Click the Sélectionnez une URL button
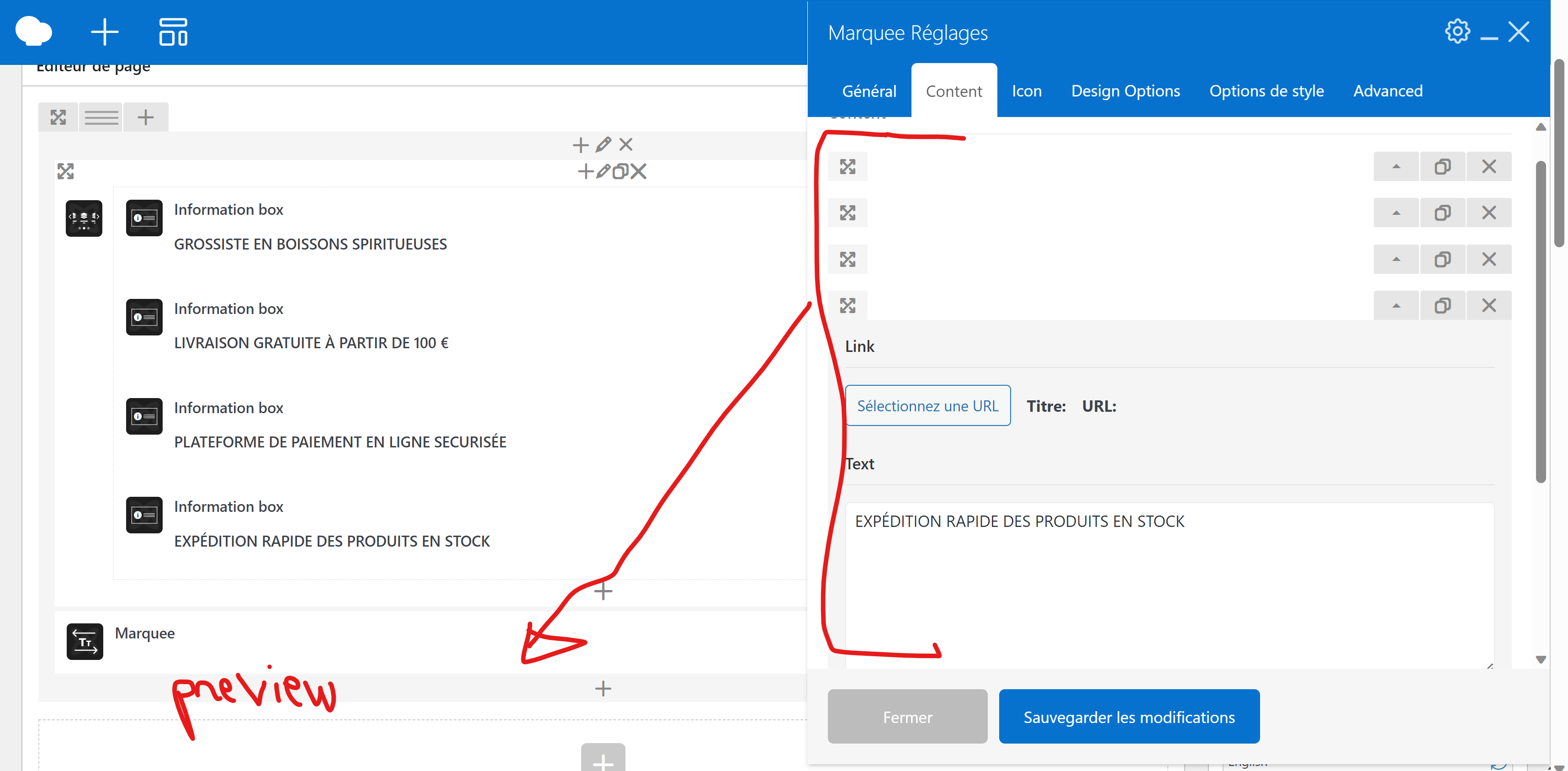The width and height of the screenshot is (1568, 771). click(927, 405)
